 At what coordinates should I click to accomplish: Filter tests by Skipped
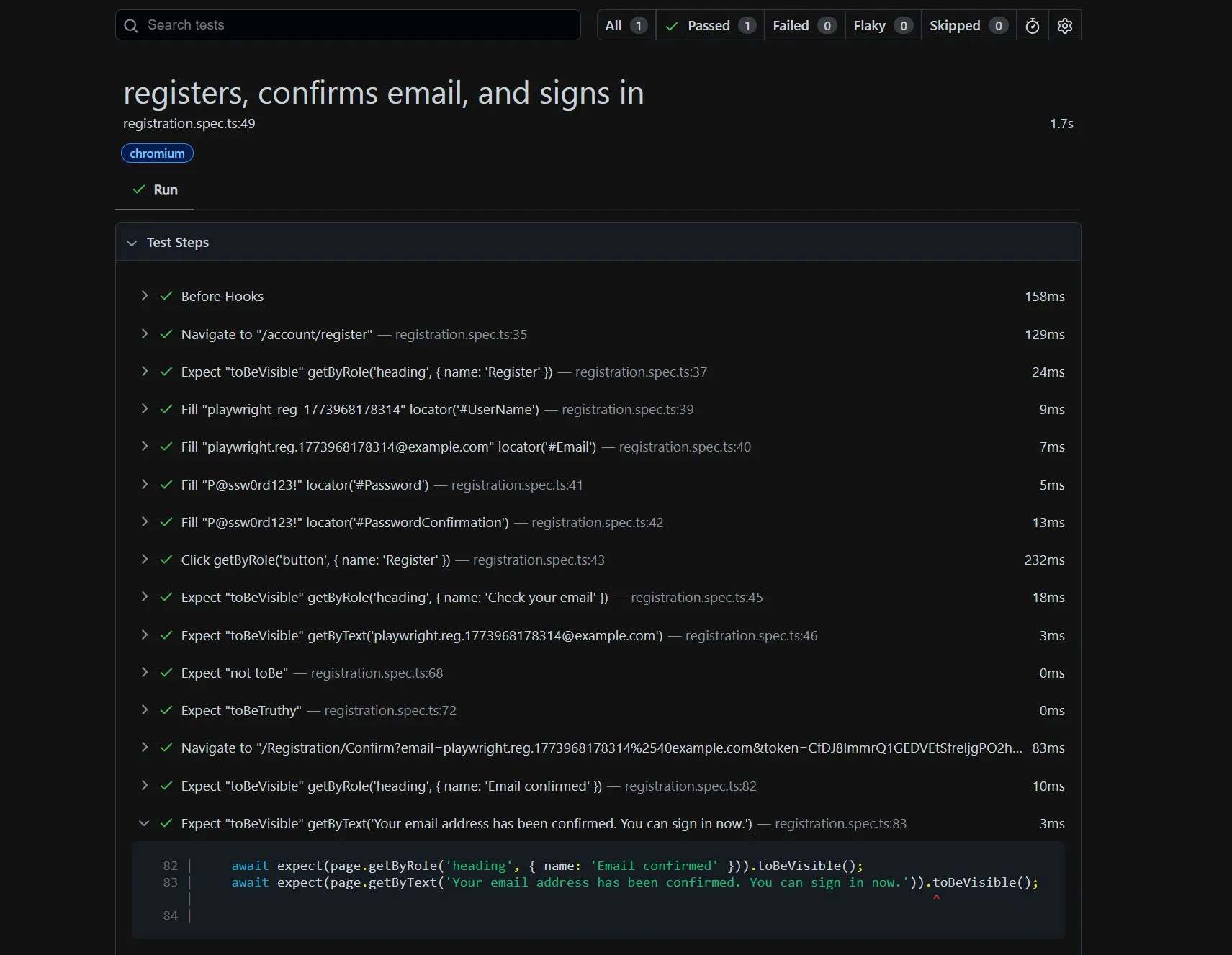(967, 26)
